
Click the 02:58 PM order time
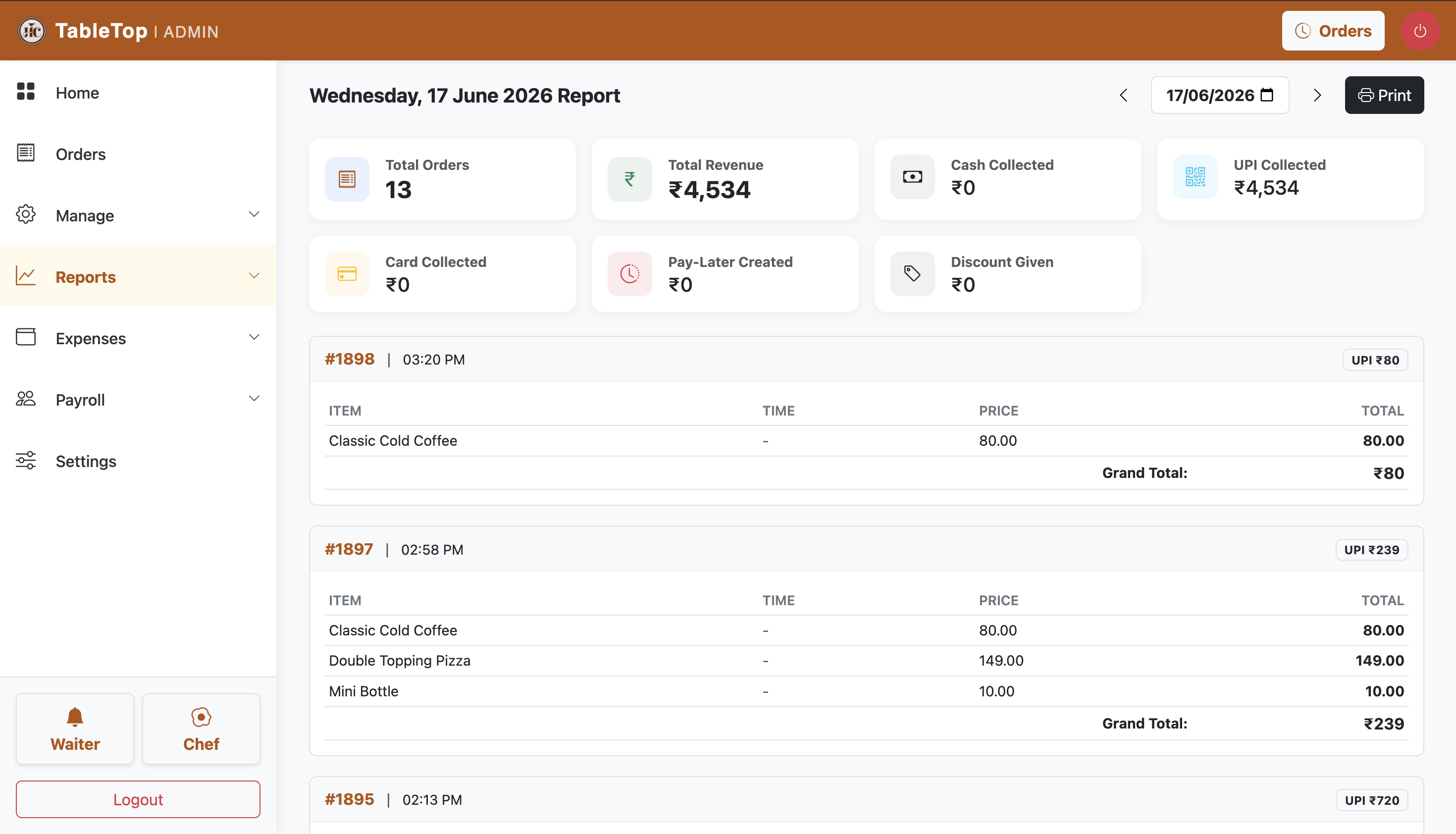coord(432,549)
